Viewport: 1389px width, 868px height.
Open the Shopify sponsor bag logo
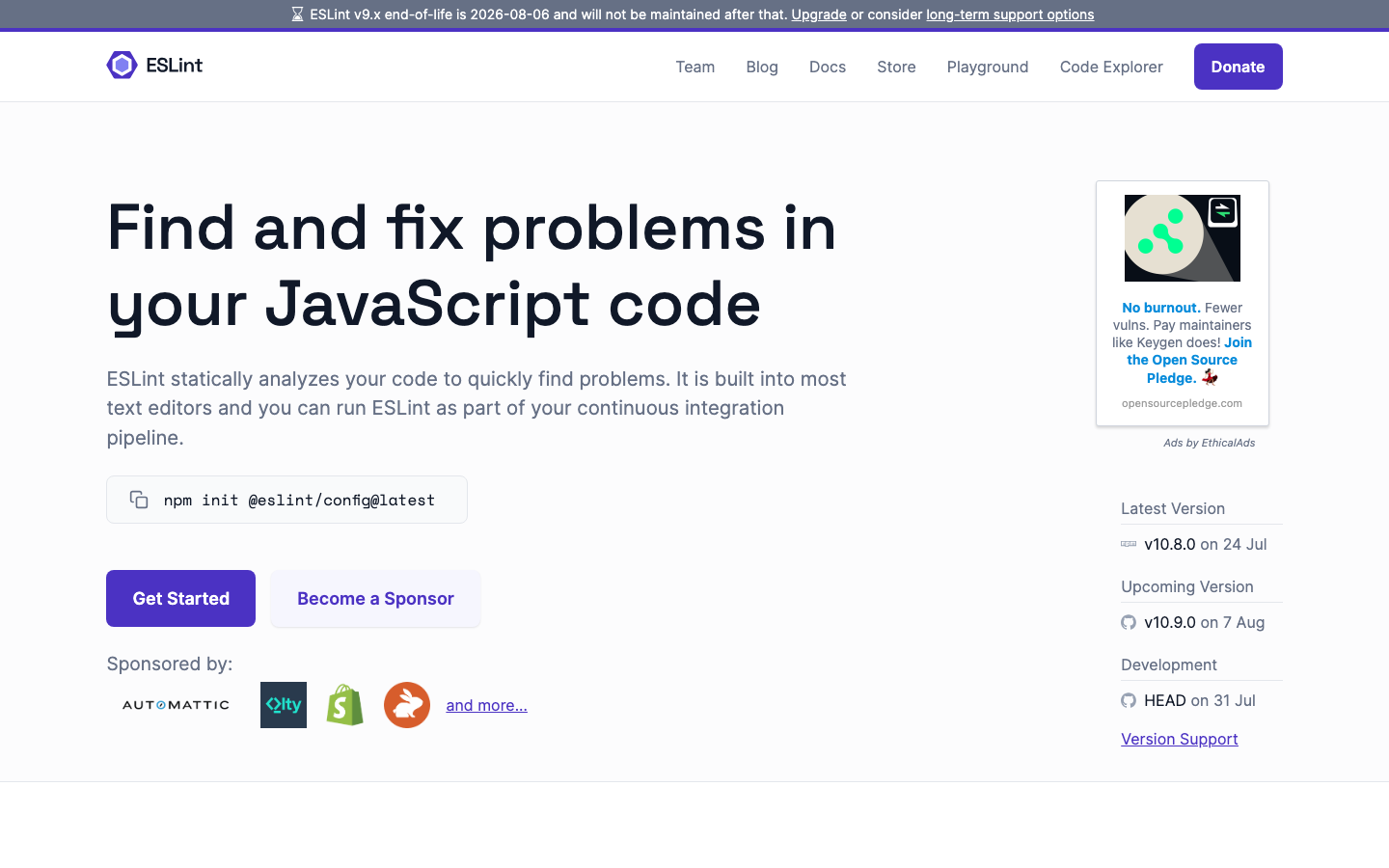(x=345, y=705)
